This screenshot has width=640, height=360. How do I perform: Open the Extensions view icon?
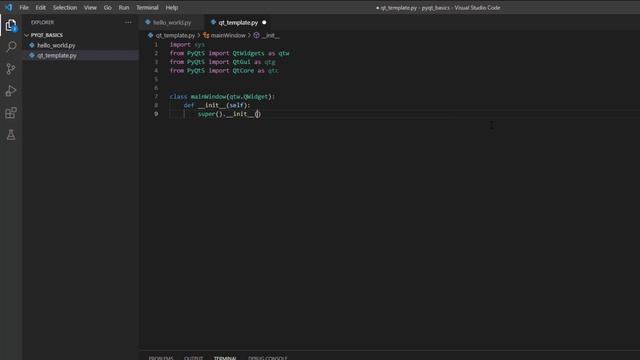point(11,113)
